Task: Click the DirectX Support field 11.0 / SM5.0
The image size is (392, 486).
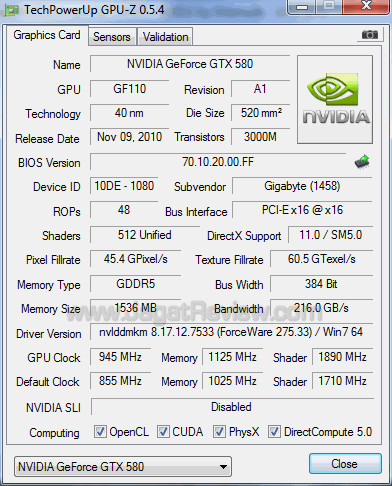Action: tap(330, 235)
